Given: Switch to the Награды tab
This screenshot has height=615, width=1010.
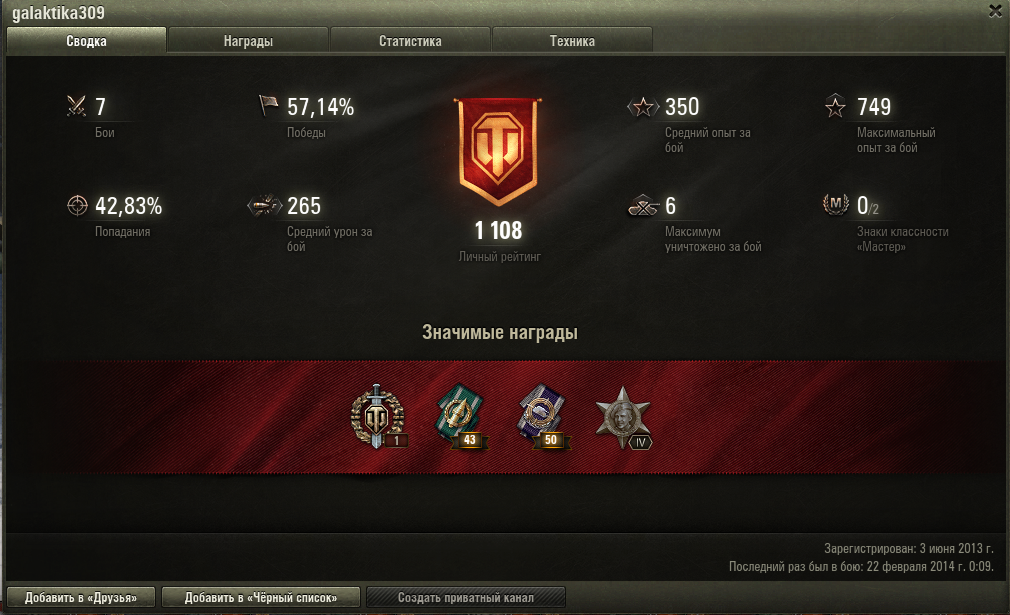Looking at the screenshot, I should (248, 41).
